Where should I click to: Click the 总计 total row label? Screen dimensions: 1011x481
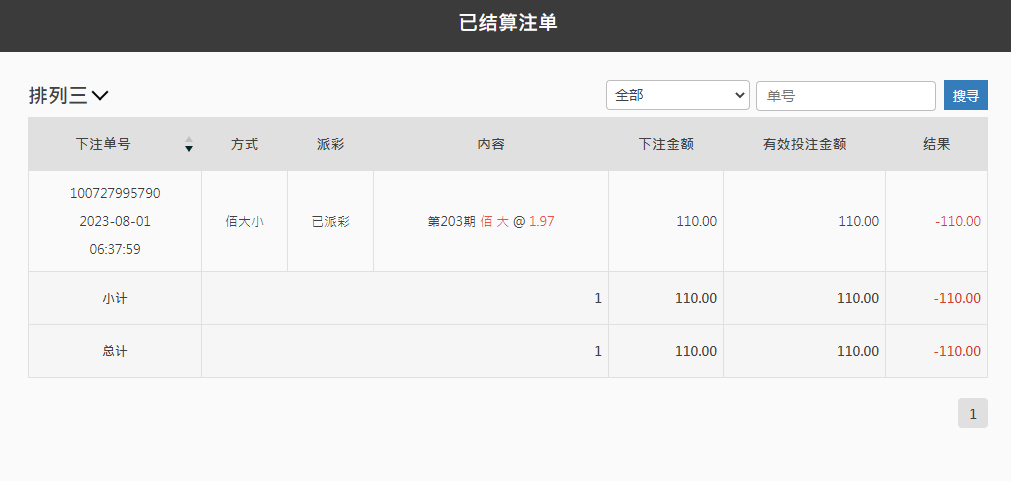115,351
